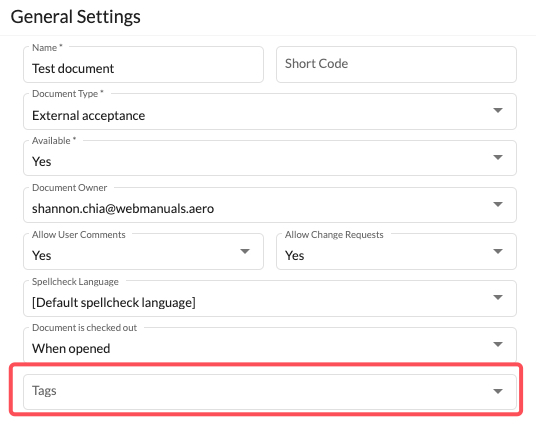This screenshot has height=428, width=536.
Task: Open the Document is checked out dropdown
Action: (x=270, y=345)
